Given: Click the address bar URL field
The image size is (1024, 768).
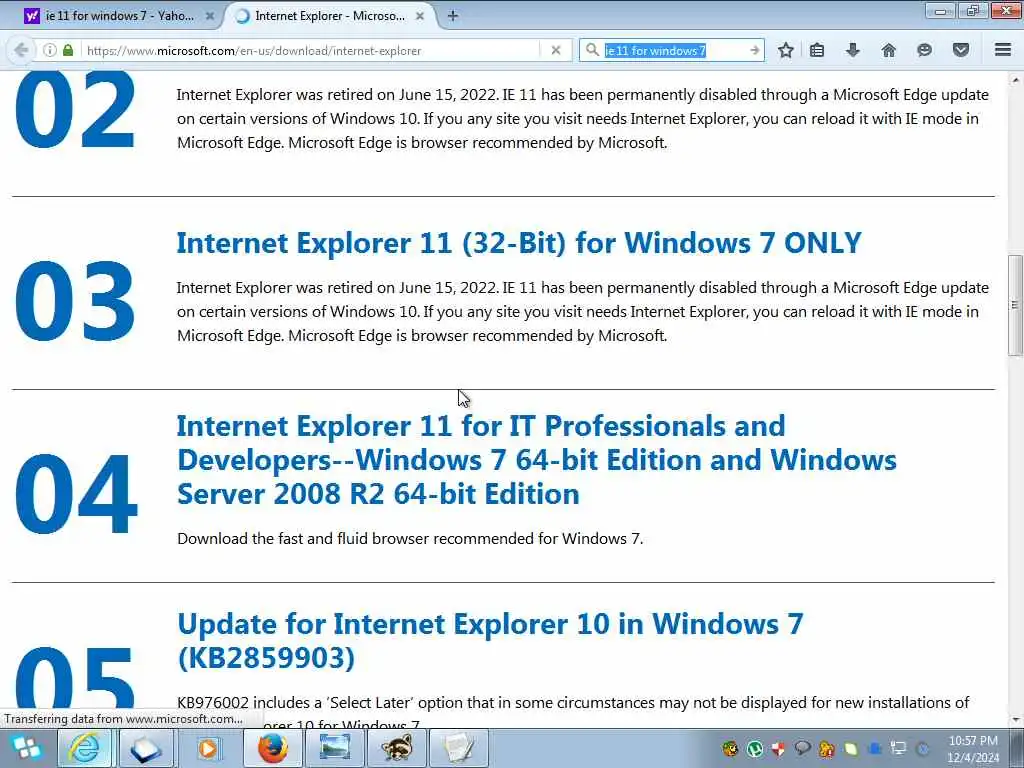Looking at the screenshot, I should pos(311,50).
